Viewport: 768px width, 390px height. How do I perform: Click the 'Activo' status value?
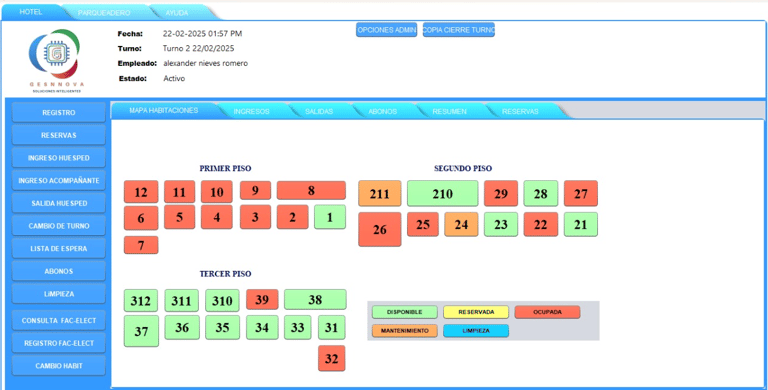click(174, 78)
